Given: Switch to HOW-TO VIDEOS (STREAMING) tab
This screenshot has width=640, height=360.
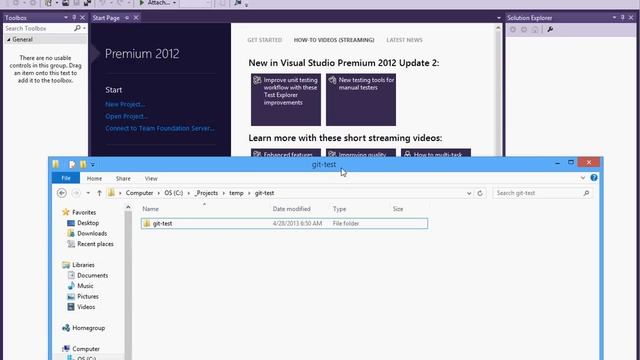Looking at the screenshot, I should [334, 40].
